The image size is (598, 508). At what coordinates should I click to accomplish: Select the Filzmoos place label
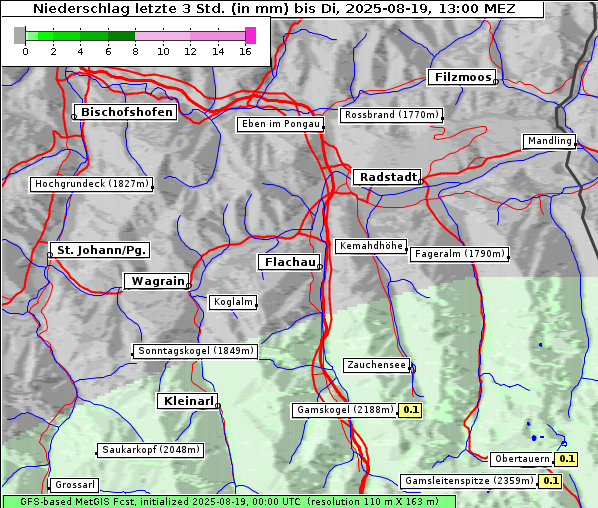coord(463,77)
